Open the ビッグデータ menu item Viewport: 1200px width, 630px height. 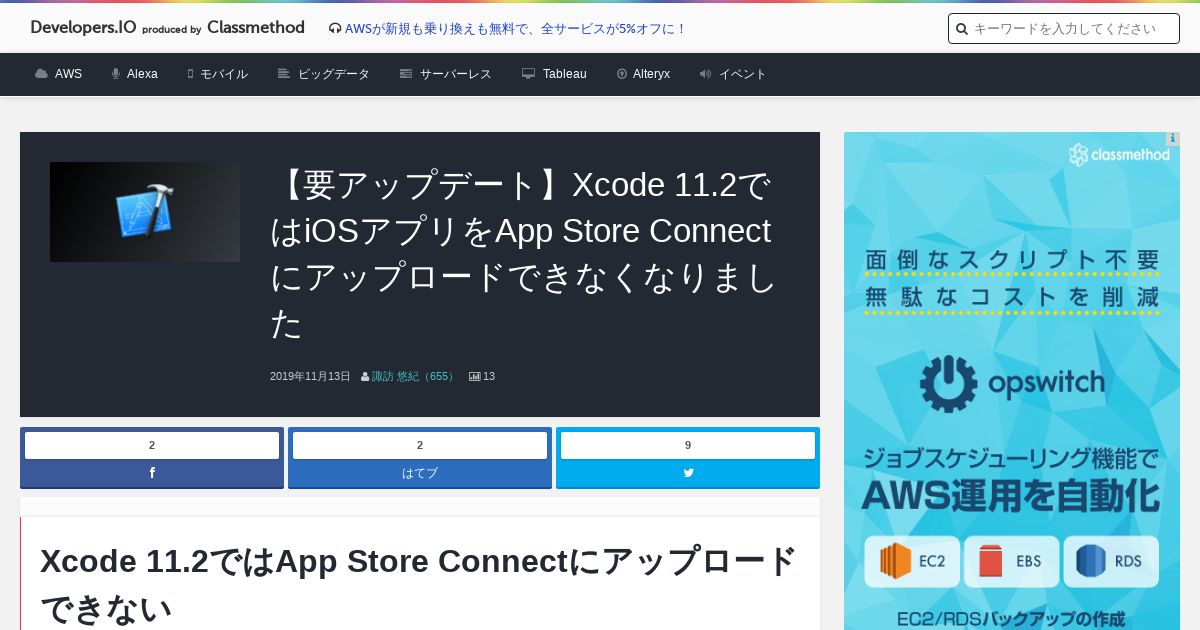point(334,74)
